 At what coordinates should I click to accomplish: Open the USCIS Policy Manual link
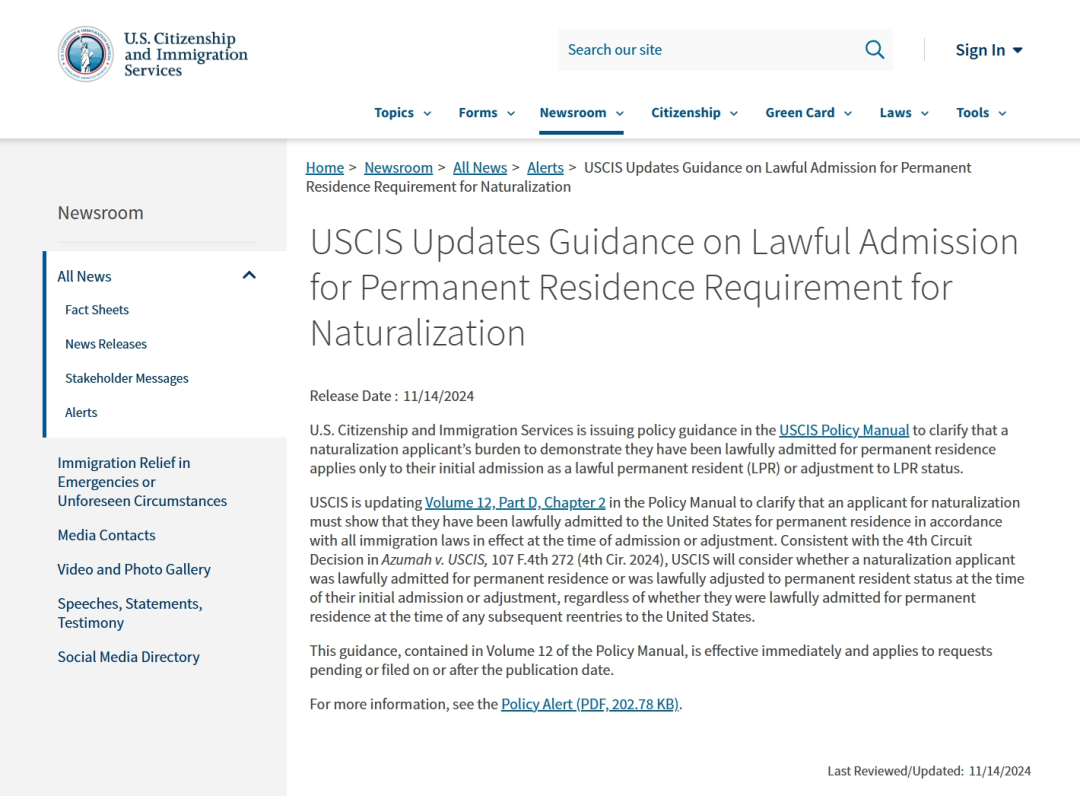(844, 430)
